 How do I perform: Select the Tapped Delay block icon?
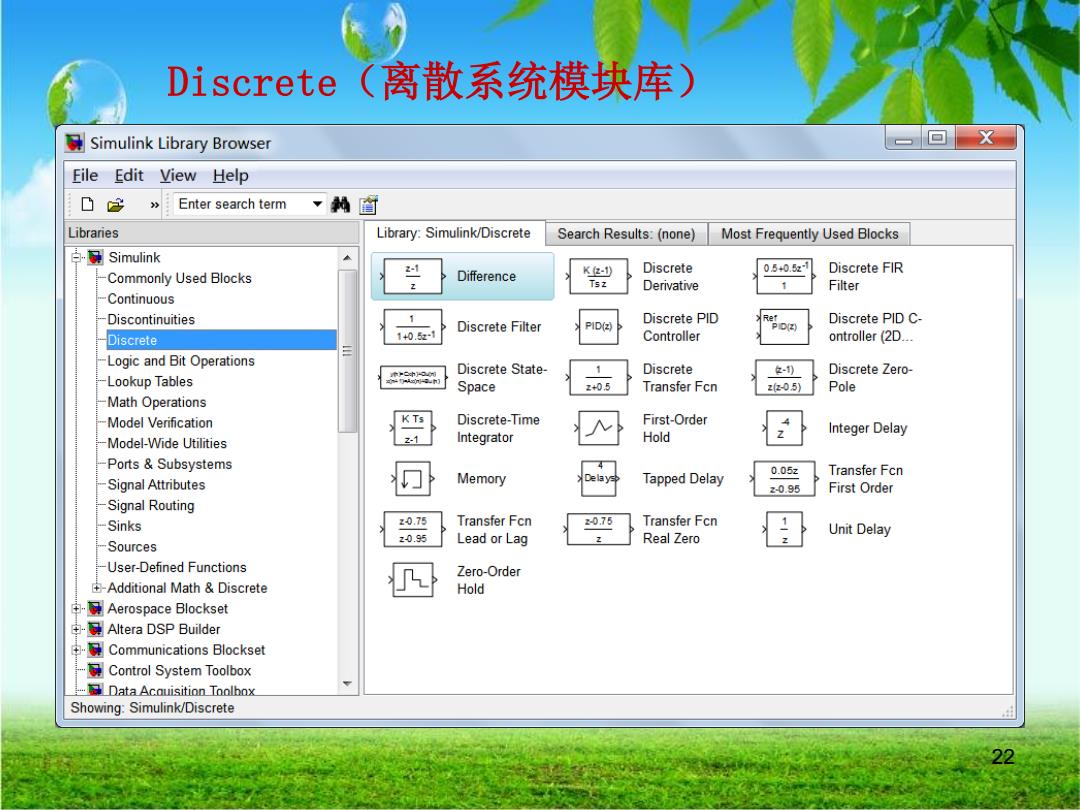tap(599, 479)
